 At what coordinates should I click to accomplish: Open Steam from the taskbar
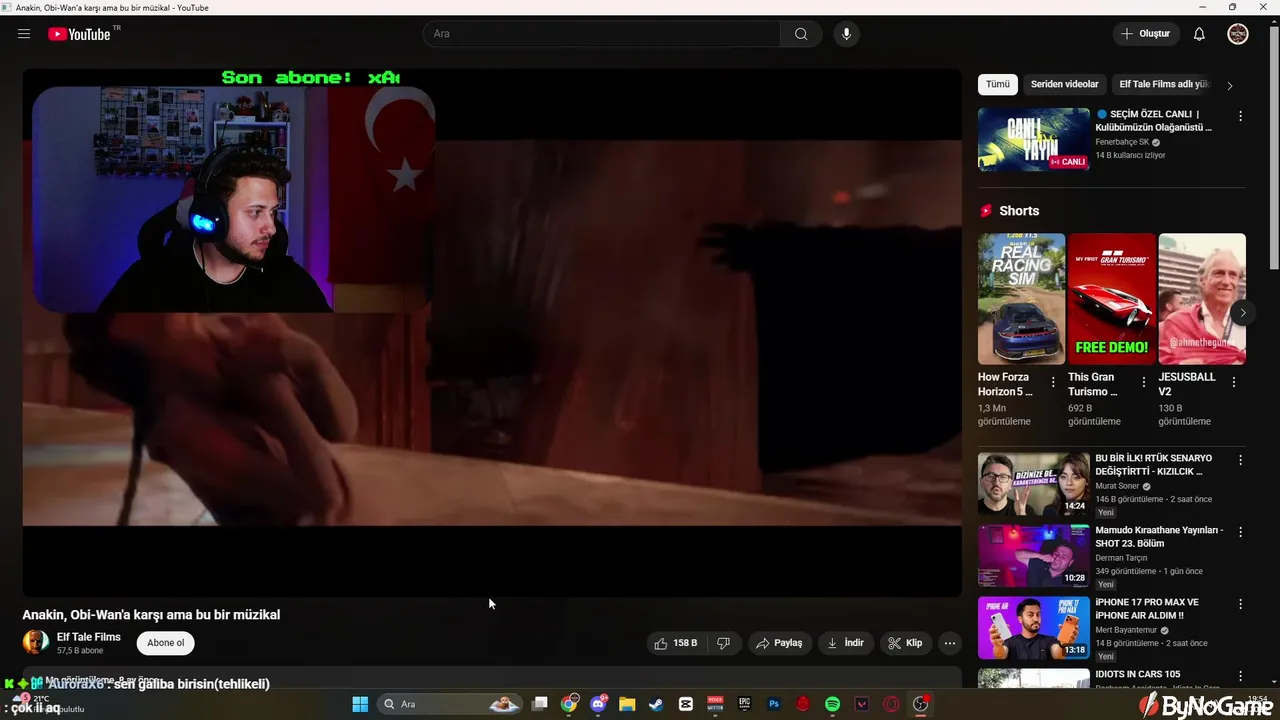[656, 704]
